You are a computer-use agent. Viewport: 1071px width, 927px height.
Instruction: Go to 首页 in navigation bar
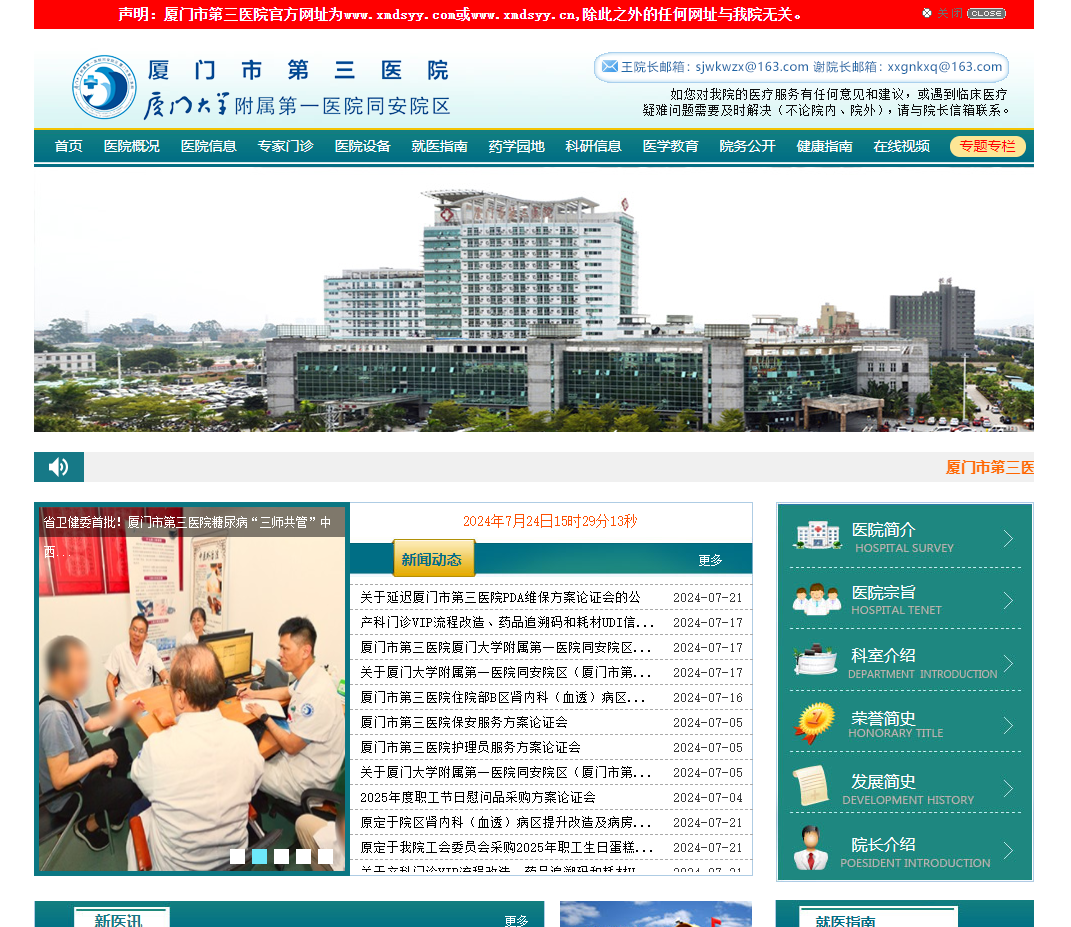coord(68,146)
